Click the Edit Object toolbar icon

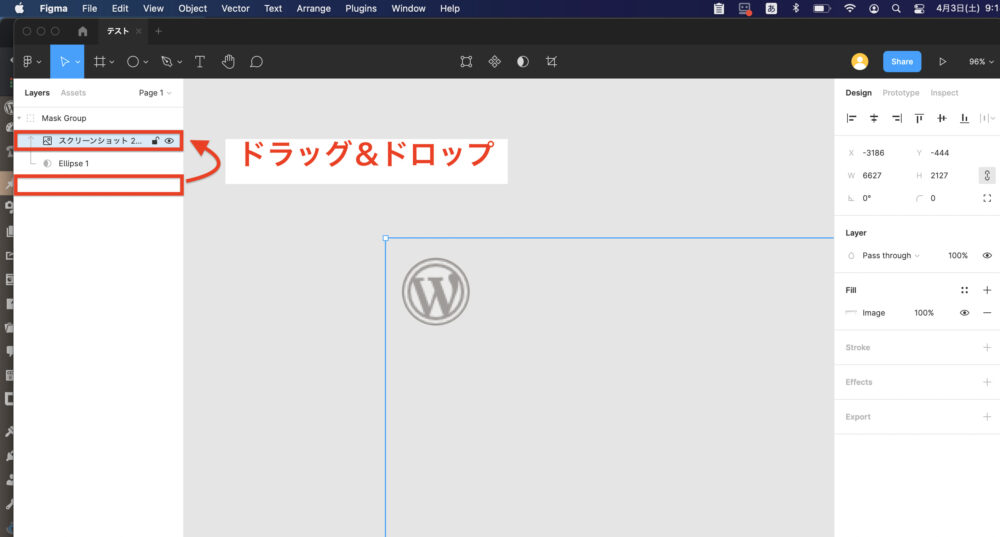466,62
